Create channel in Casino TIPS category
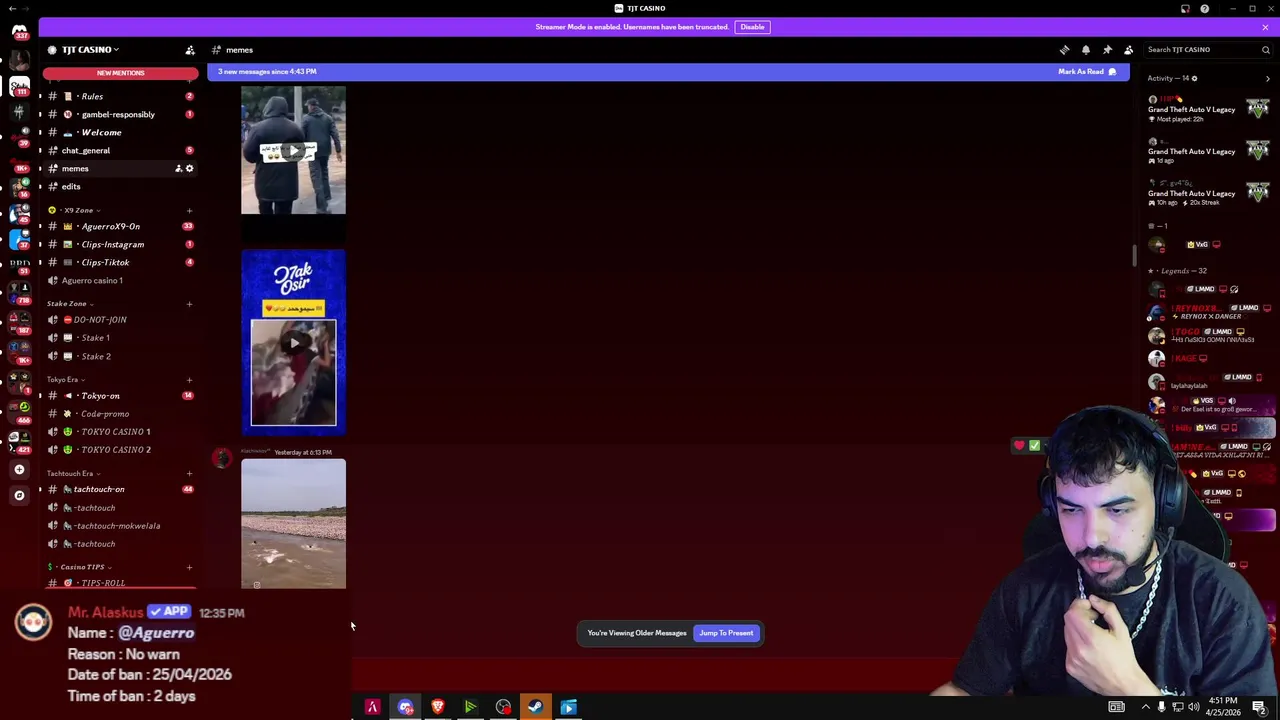Viewport: 1280px width, 720px height. [x=189, y=567]
